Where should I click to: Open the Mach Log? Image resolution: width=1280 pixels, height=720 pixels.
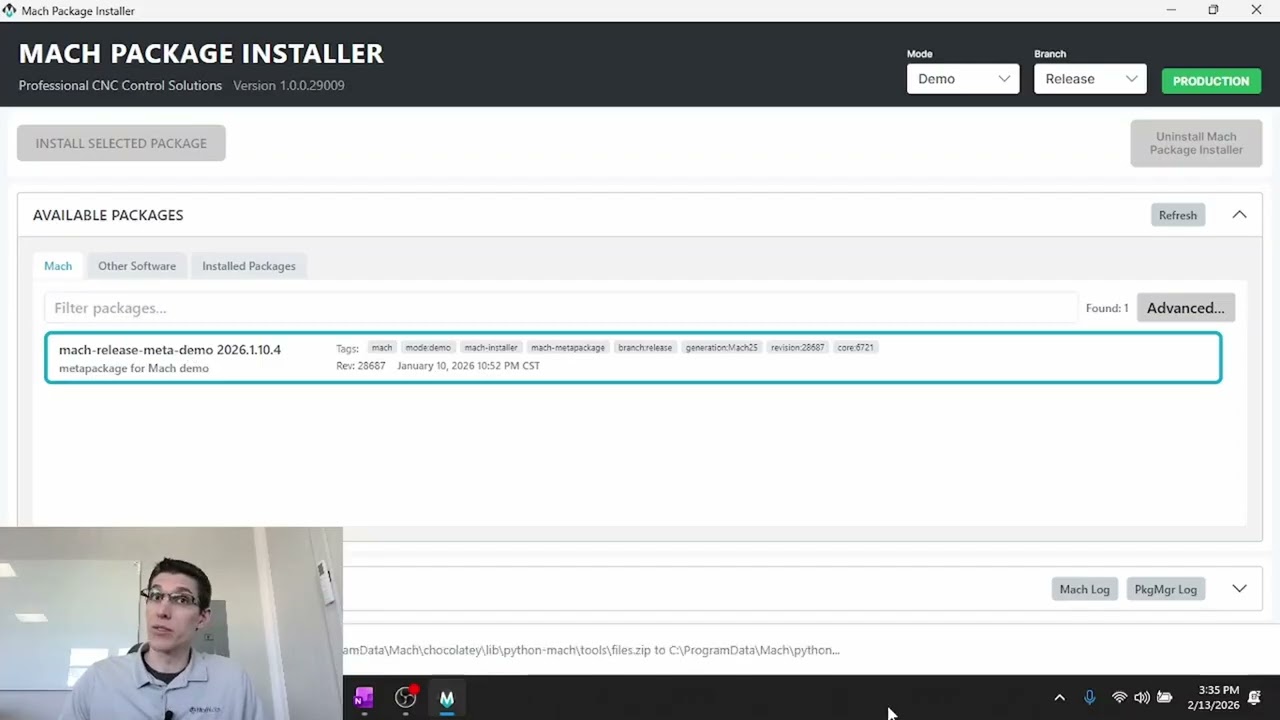tap(1085, 589)
